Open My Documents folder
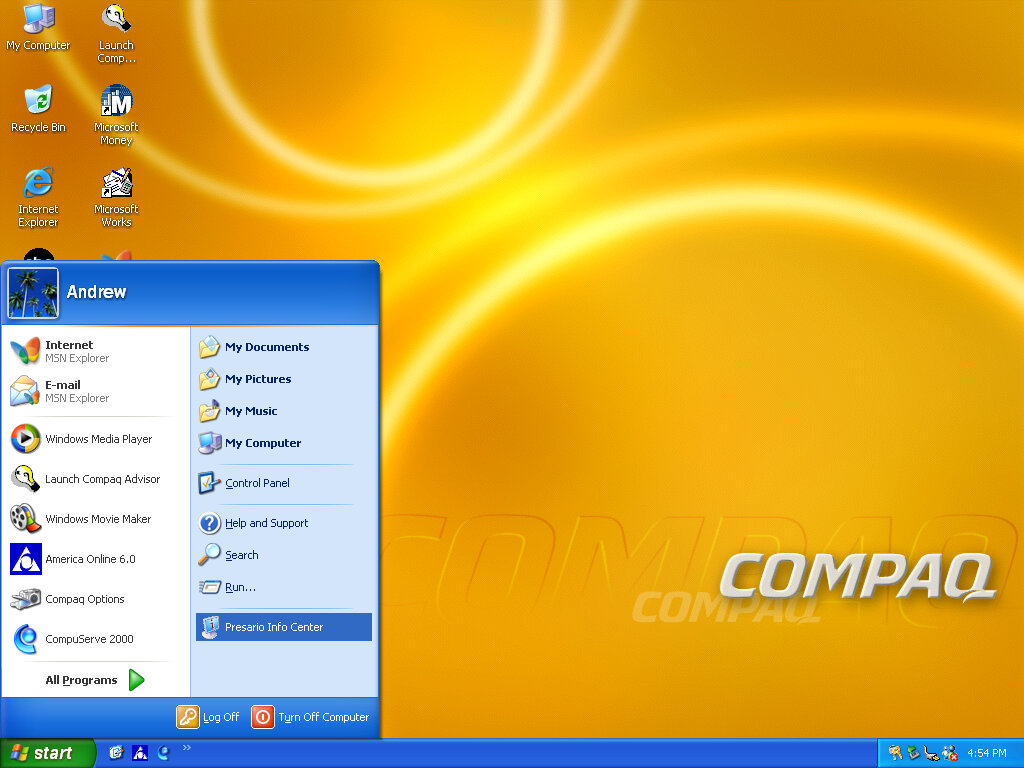 coord(265,347)
